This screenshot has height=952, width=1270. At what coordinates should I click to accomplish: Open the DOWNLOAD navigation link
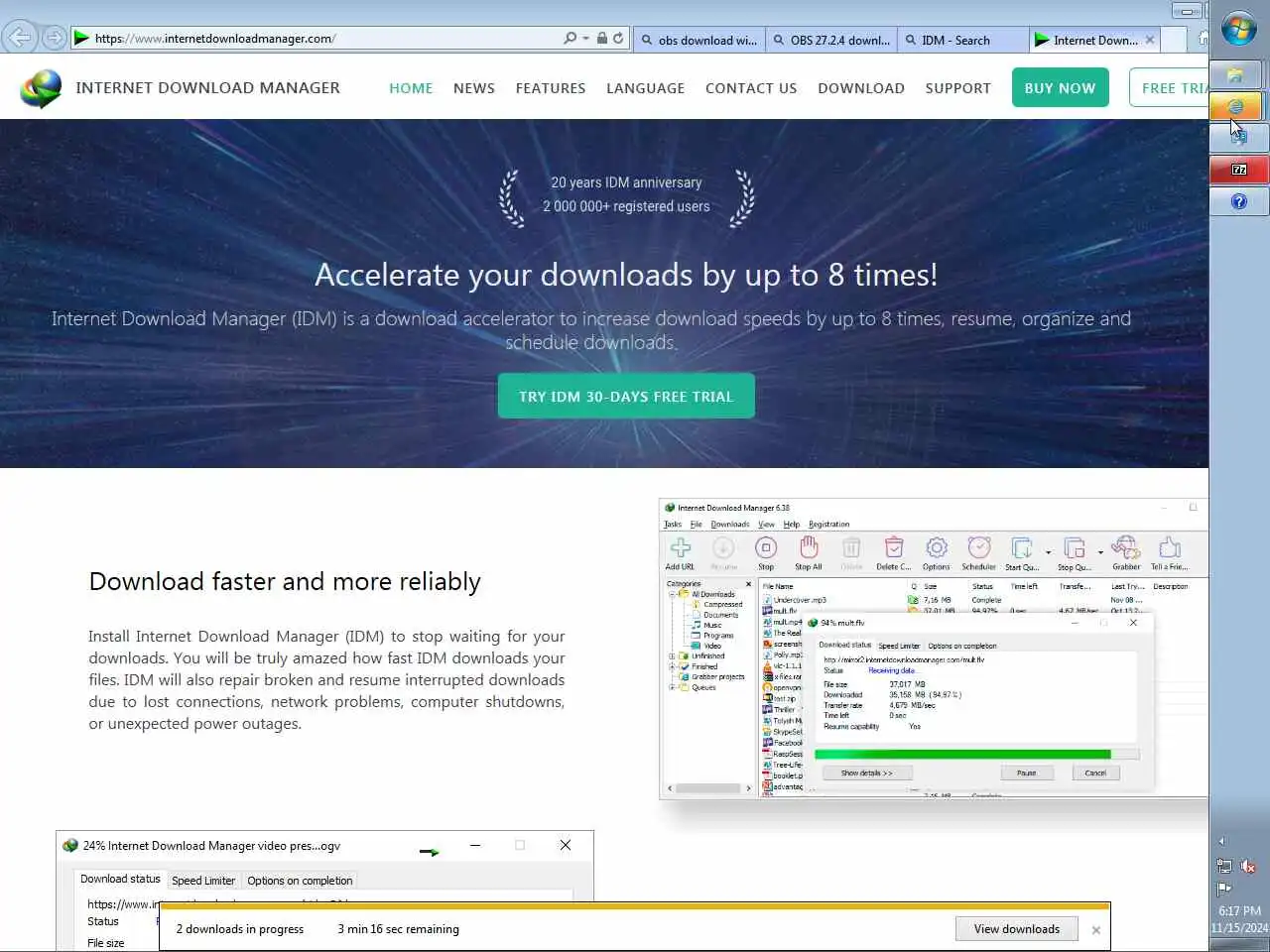click(x=861, y=88)
